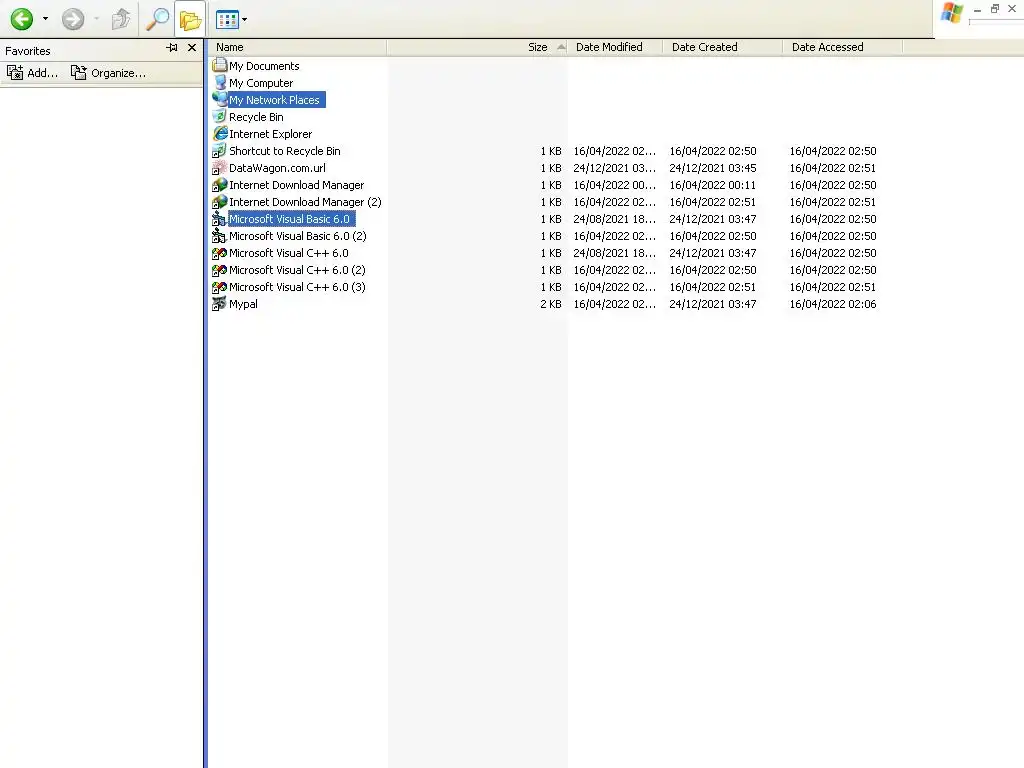Viewport: 1024px width, 768px height.
Task: Select the Microsoft Visual C++ 6.0 (2) icon
Action: (x=220, y=269)
